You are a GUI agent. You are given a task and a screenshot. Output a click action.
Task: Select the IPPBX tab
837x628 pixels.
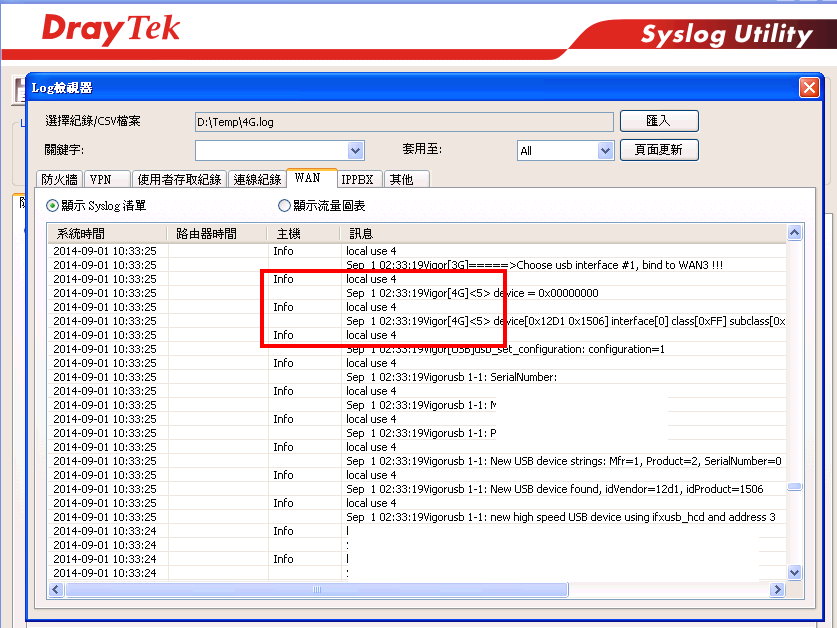357,179
